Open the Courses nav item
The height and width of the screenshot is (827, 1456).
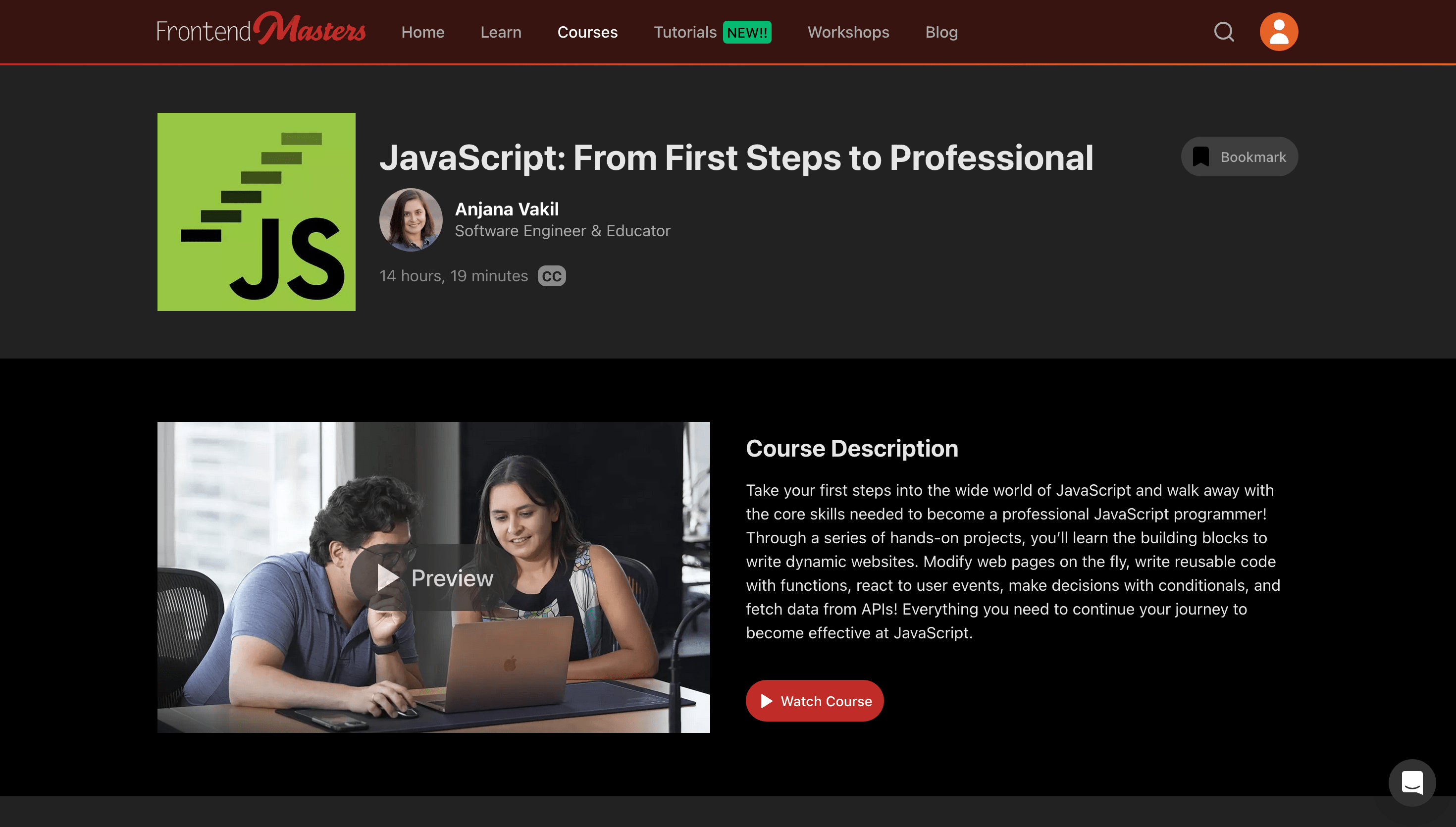(x=588, y=32)
